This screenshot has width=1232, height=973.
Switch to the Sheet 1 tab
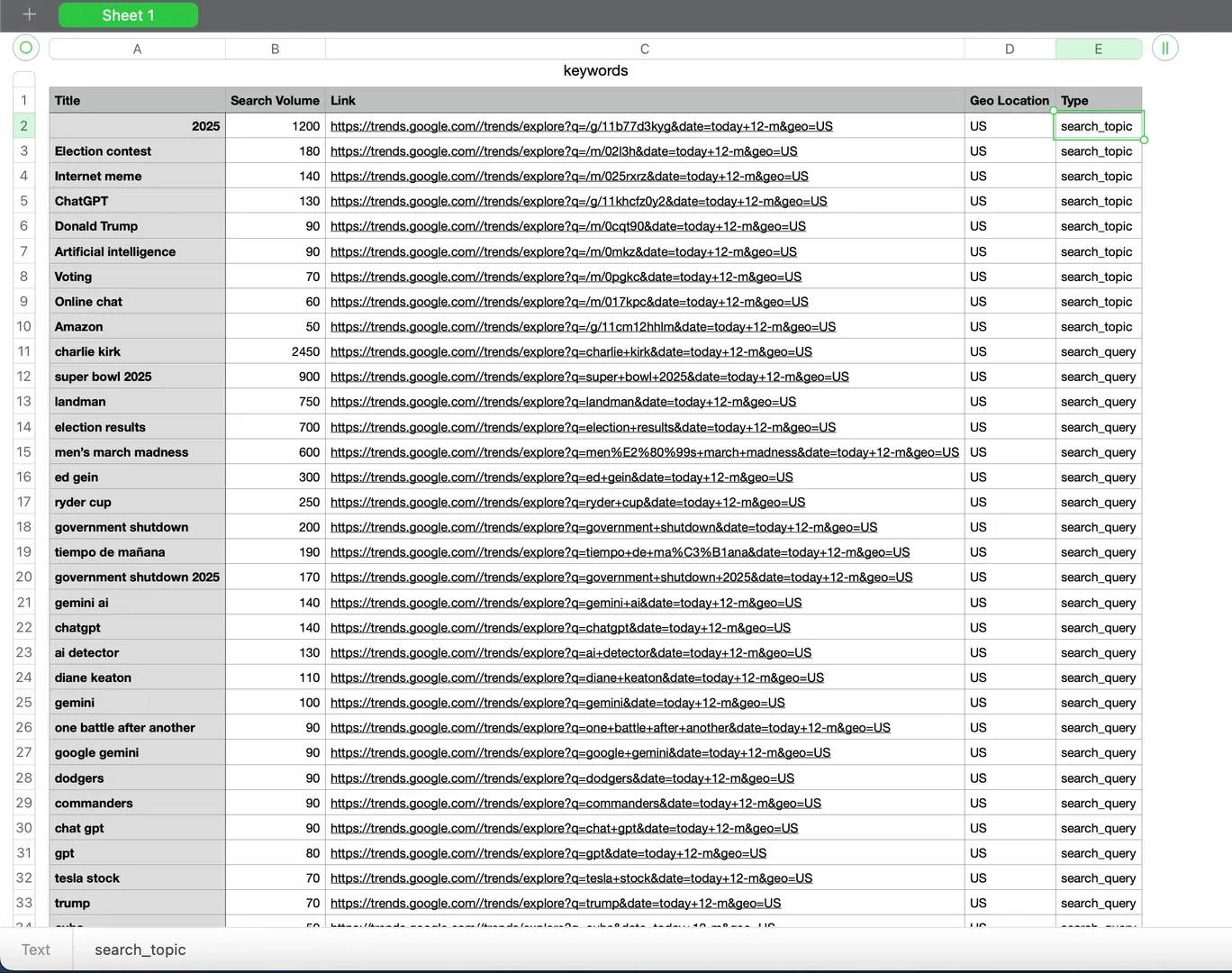(128, 15)
